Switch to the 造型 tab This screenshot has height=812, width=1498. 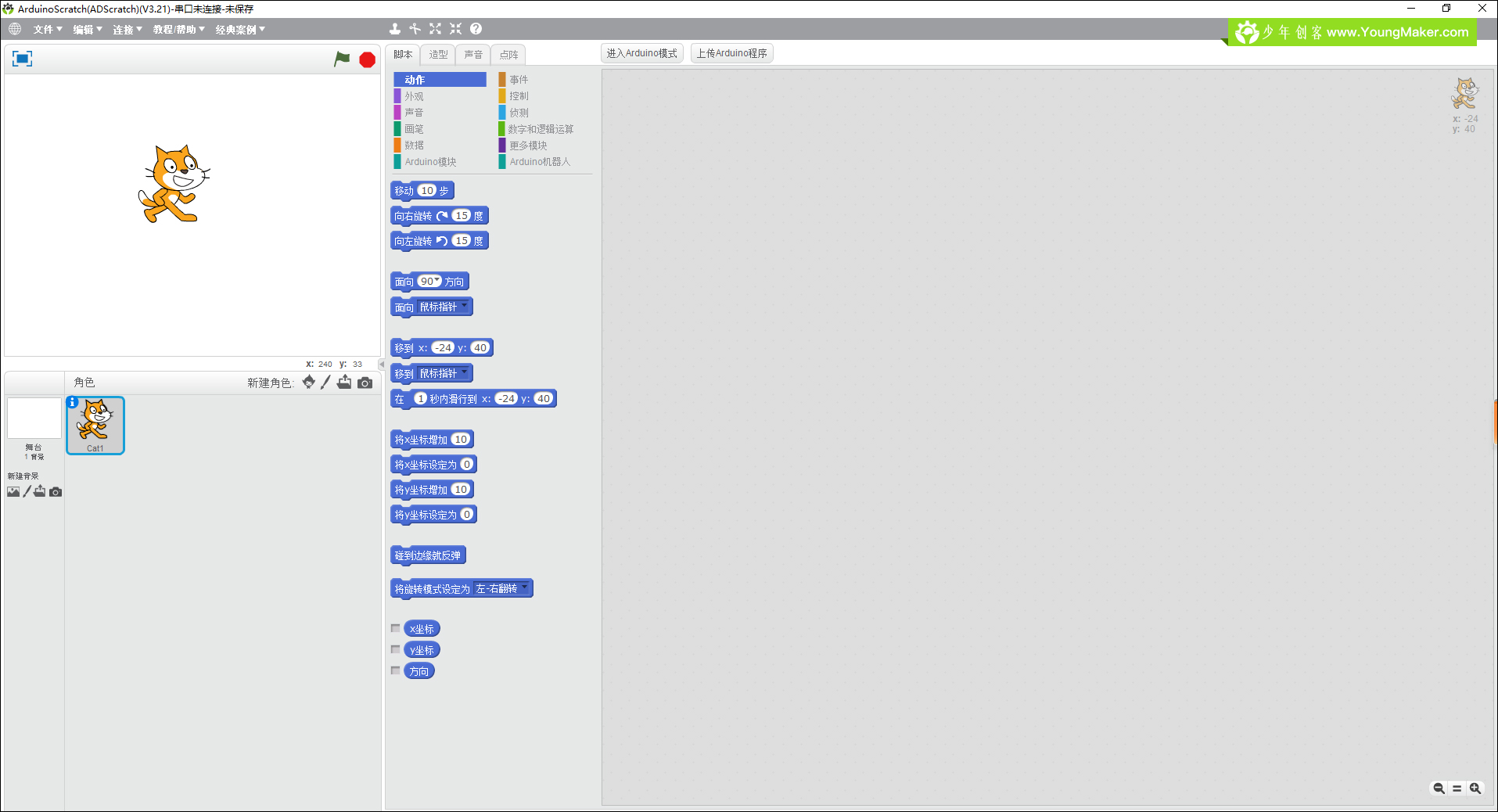(x=438, y=54)
